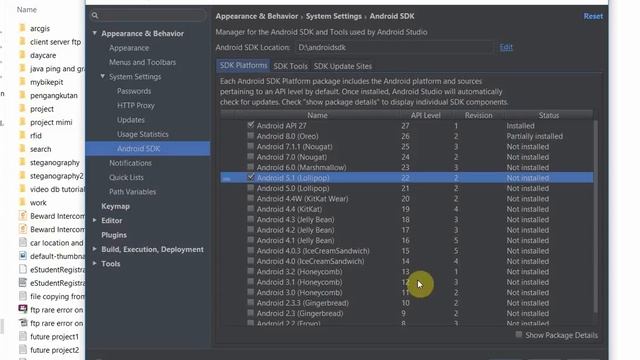Open Updates settings page
640x360 pixels.
coord(131,120)
